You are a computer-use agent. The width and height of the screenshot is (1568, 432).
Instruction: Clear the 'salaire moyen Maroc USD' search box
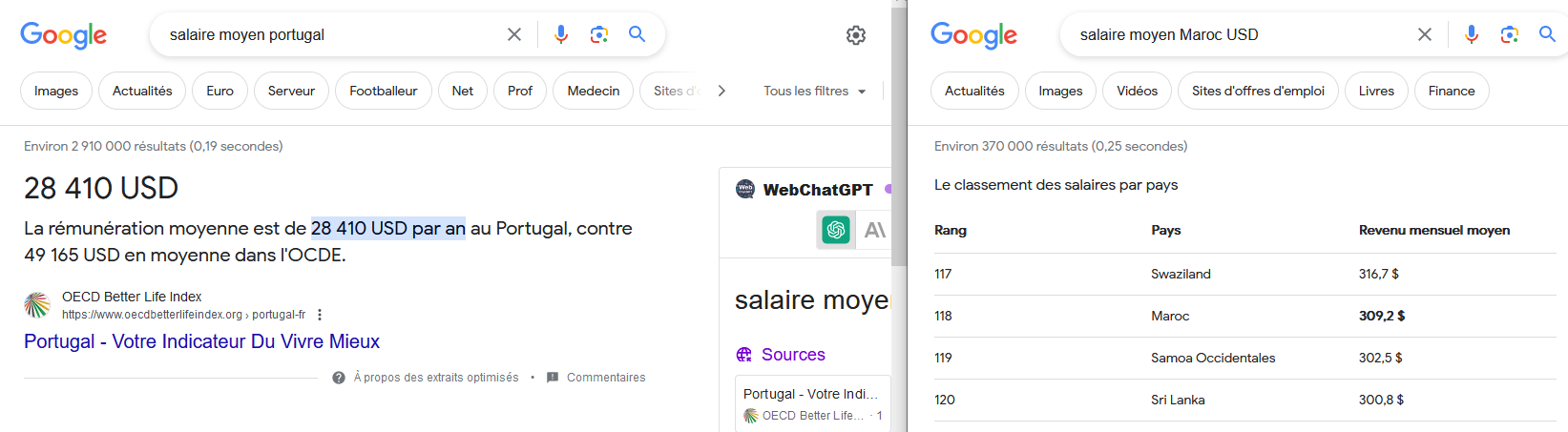tap(1425, 34)
